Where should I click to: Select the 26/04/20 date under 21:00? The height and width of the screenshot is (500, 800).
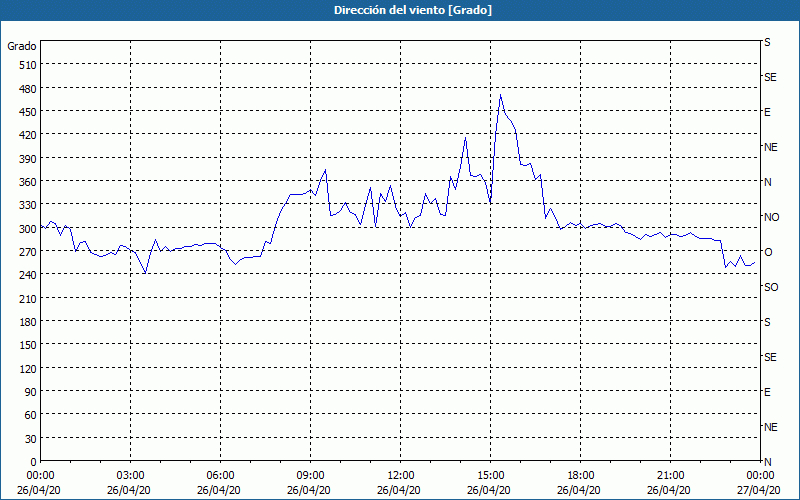click(x=668, y=490)
